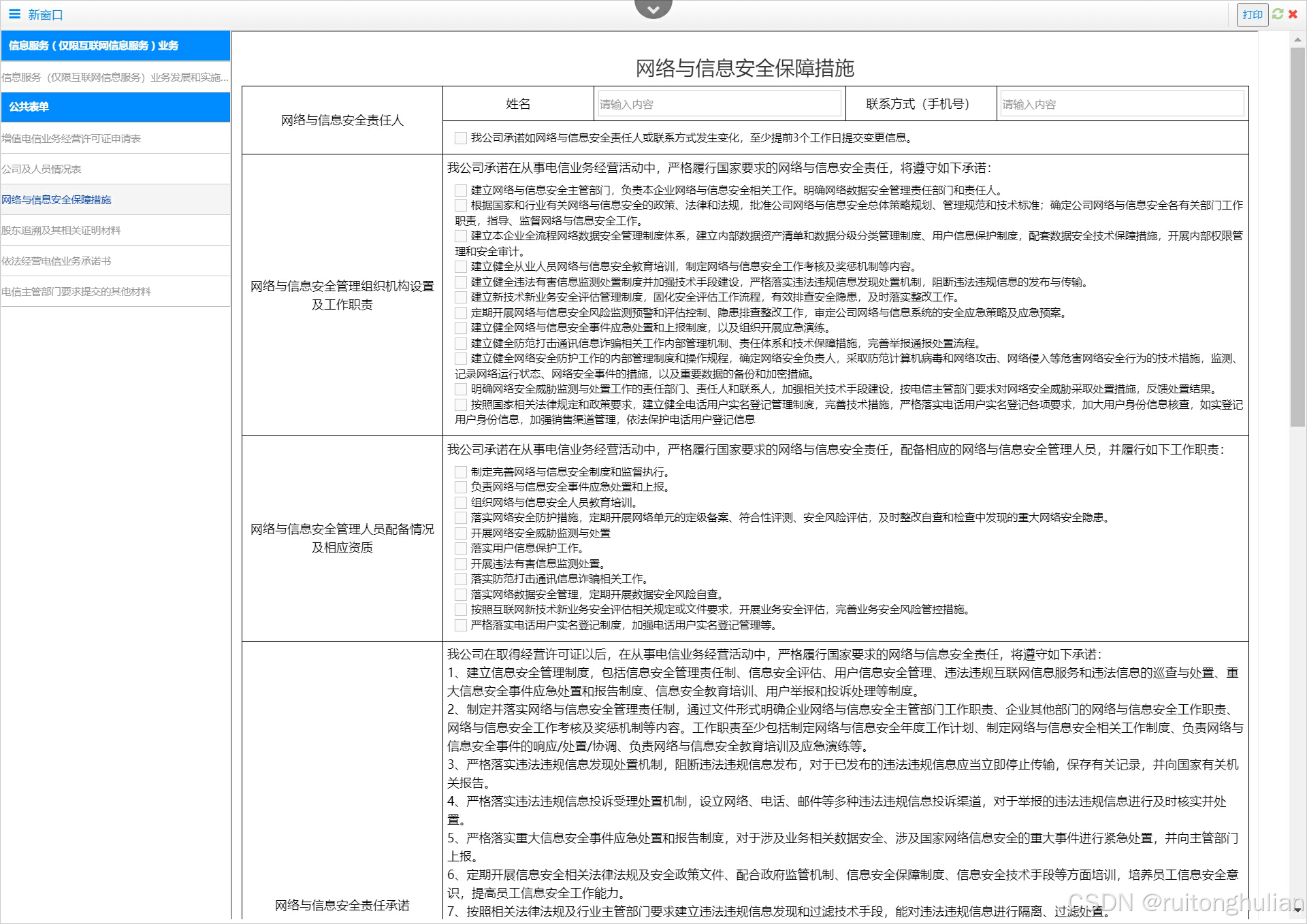Enable 落实用户信息保护工作 checkbox
Screen dimensions: 1307x924
click(x=461, y=548)
